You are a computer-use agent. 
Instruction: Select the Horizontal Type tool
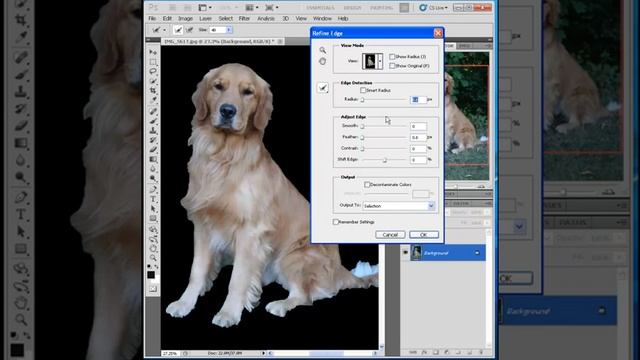(153, 199)
